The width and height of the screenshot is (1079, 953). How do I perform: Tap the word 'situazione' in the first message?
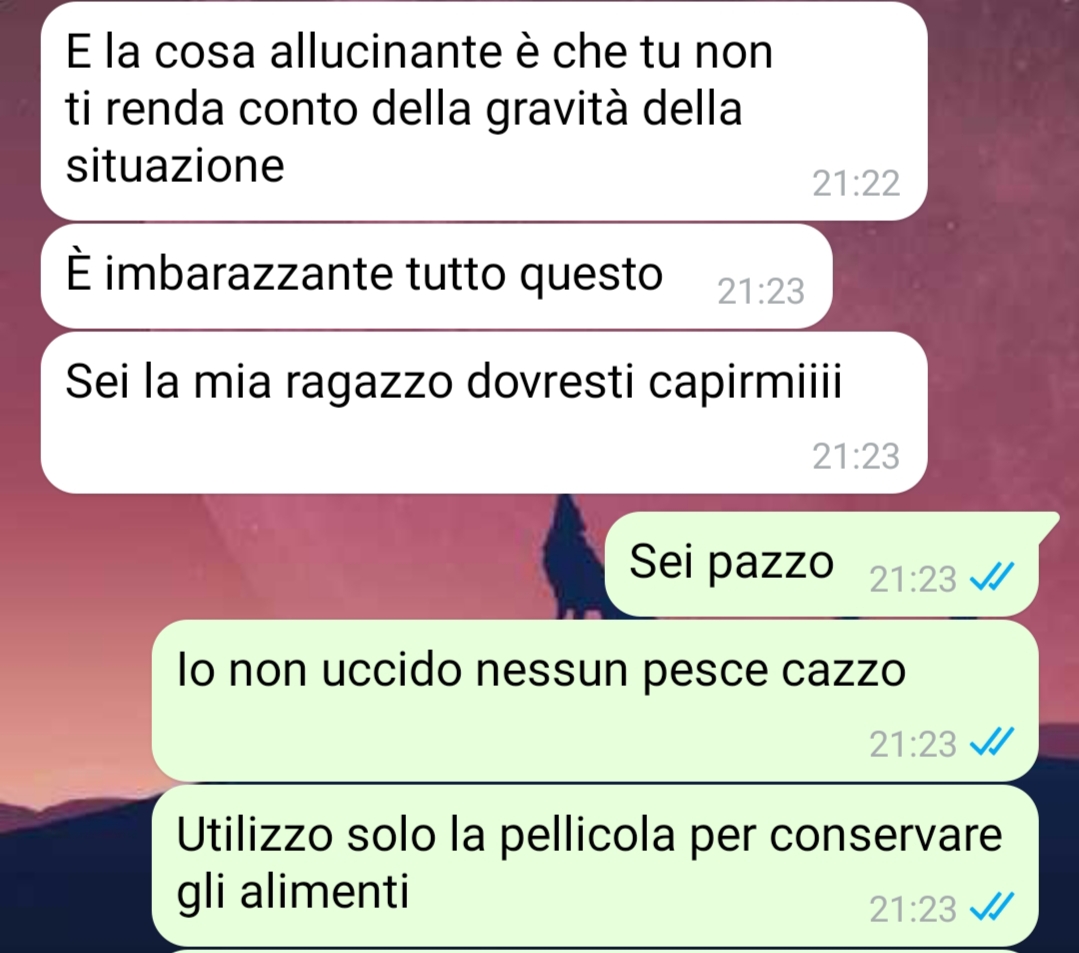pos(175,166)
